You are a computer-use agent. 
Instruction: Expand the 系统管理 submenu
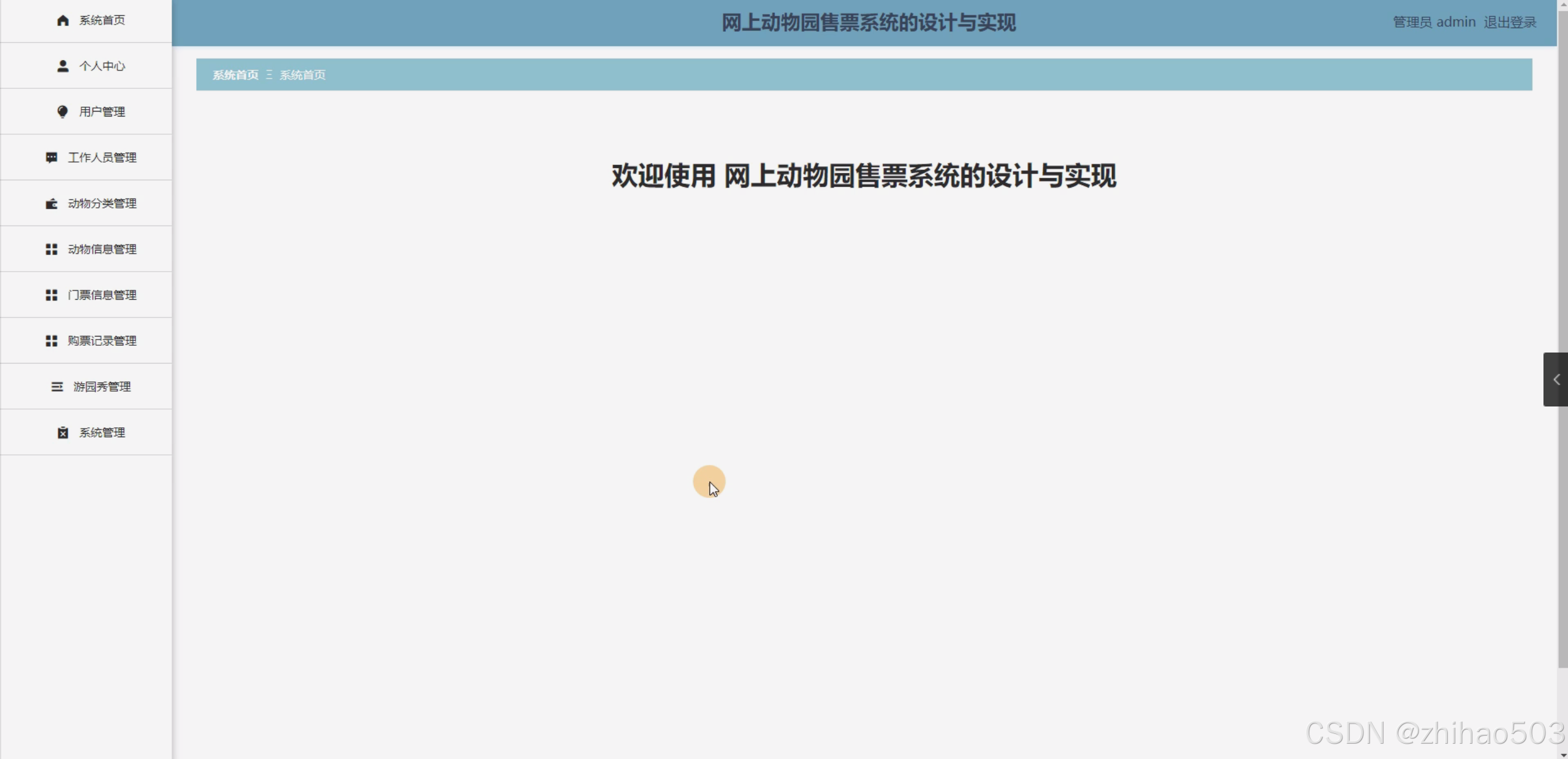coord(102,433)
